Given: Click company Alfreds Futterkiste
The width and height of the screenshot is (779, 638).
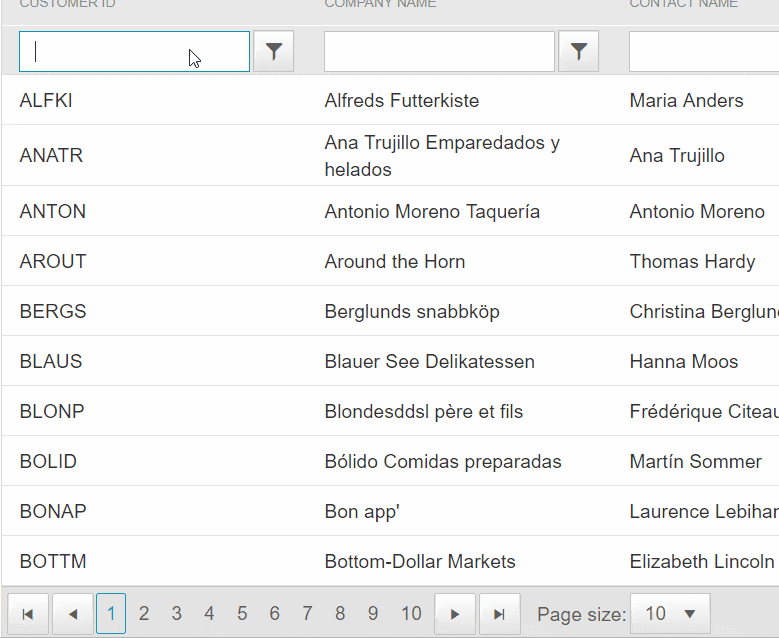Looking at the screenshot, I should pyautogui.click(x=402, y=100).
